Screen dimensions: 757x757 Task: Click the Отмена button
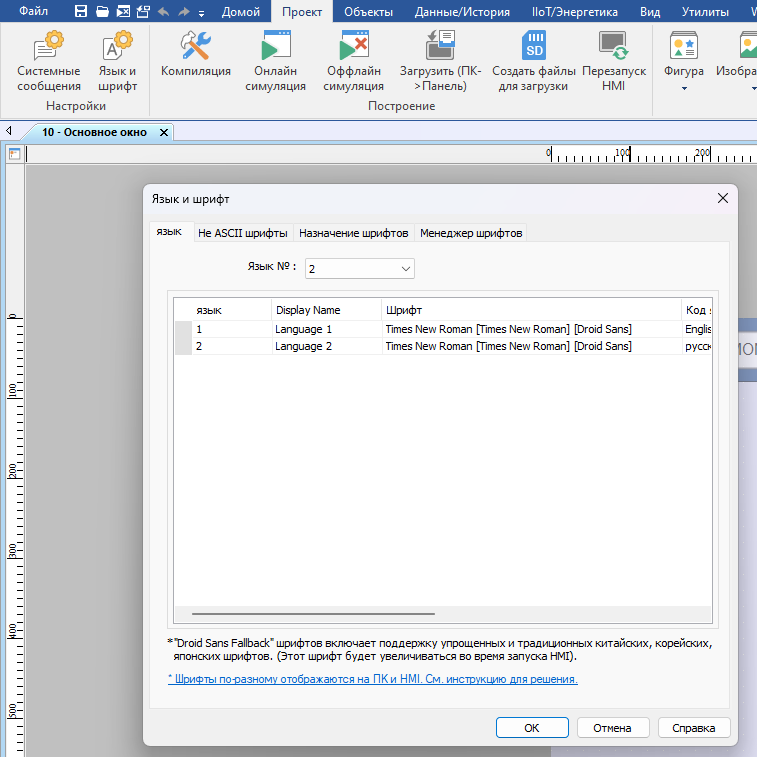click(x=613, y=728)
